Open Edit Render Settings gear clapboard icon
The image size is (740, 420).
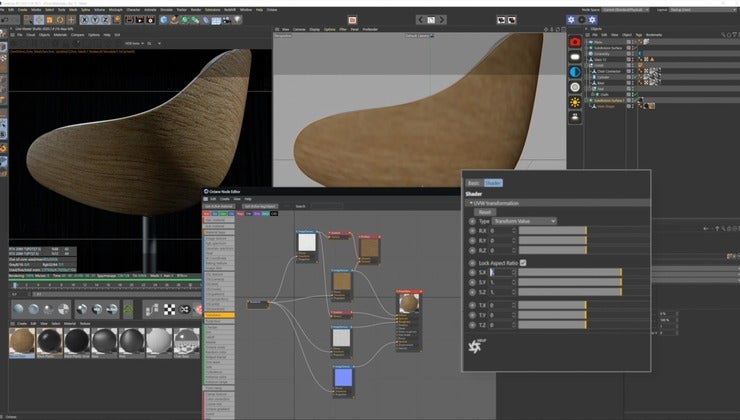point(151,20)
